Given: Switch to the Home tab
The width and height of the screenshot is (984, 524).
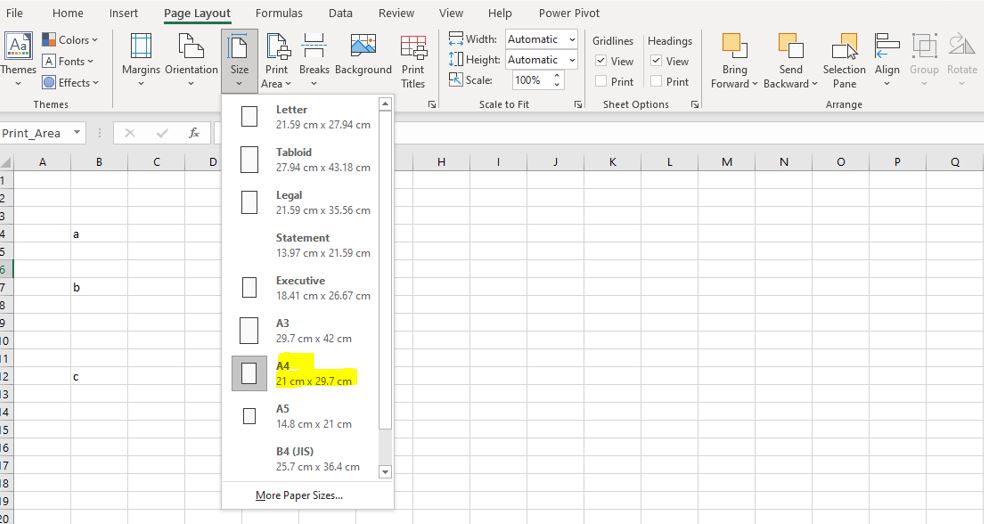Looking at the screenshot, I should (x=68, y=13).
